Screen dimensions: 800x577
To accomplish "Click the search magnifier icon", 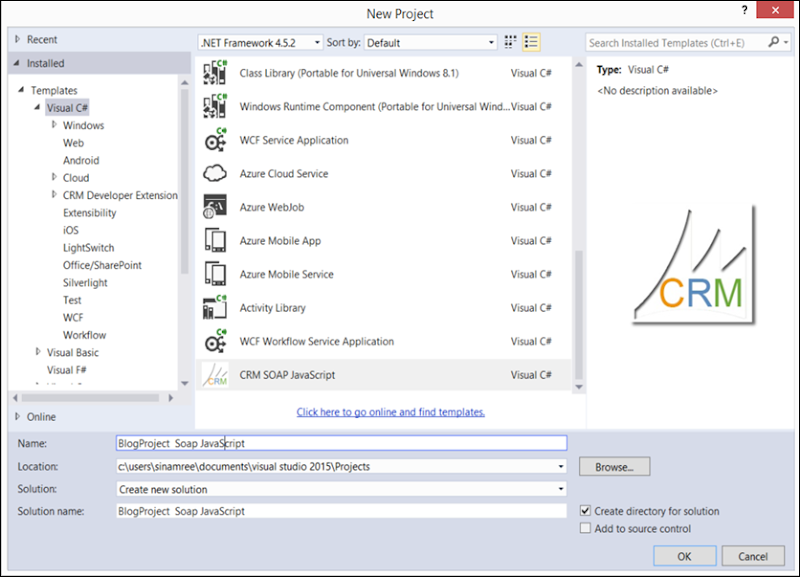I will [x=774, y=42].
